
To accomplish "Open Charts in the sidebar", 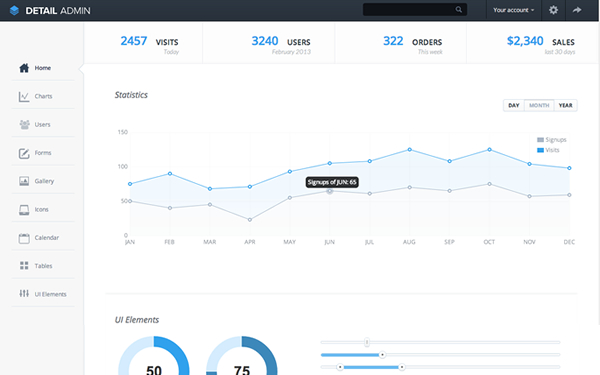I will pyautogui.click(x=43, y=96).
